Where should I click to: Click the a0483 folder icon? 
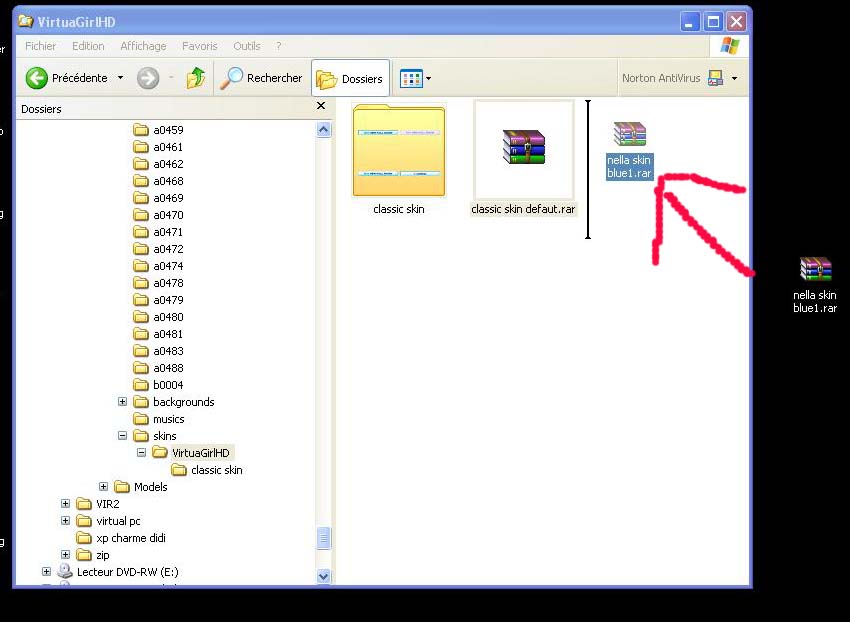141,351
